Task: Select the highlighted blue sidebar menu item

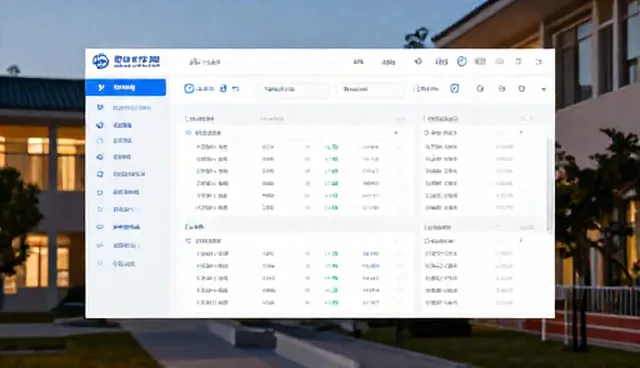Action: (126, 87)
